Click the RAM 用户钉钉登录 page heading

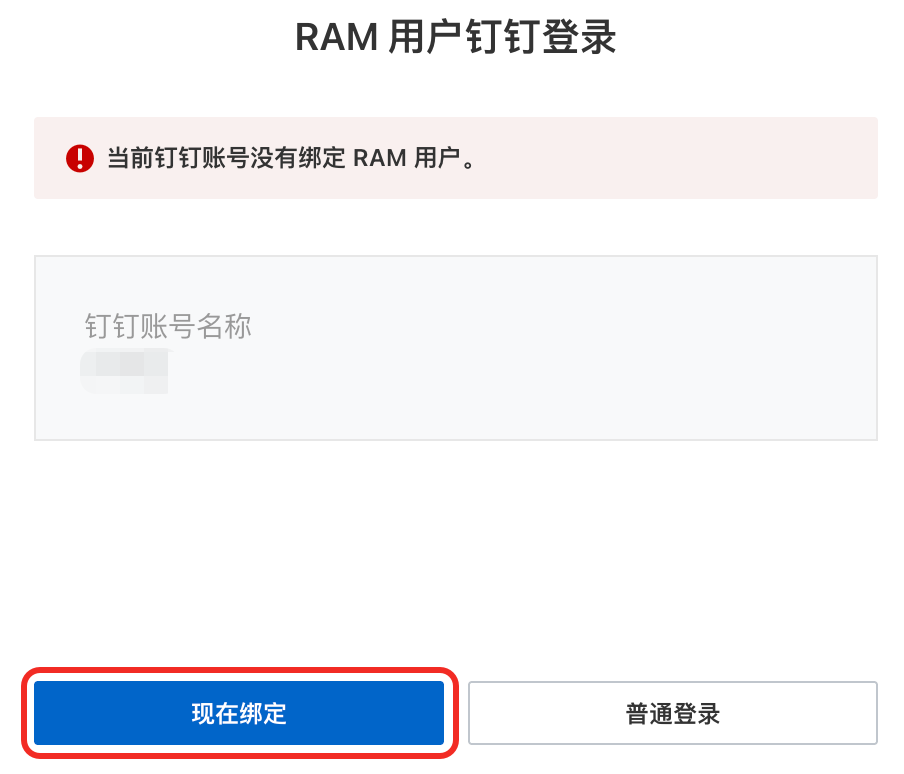[x=455, y=39]
